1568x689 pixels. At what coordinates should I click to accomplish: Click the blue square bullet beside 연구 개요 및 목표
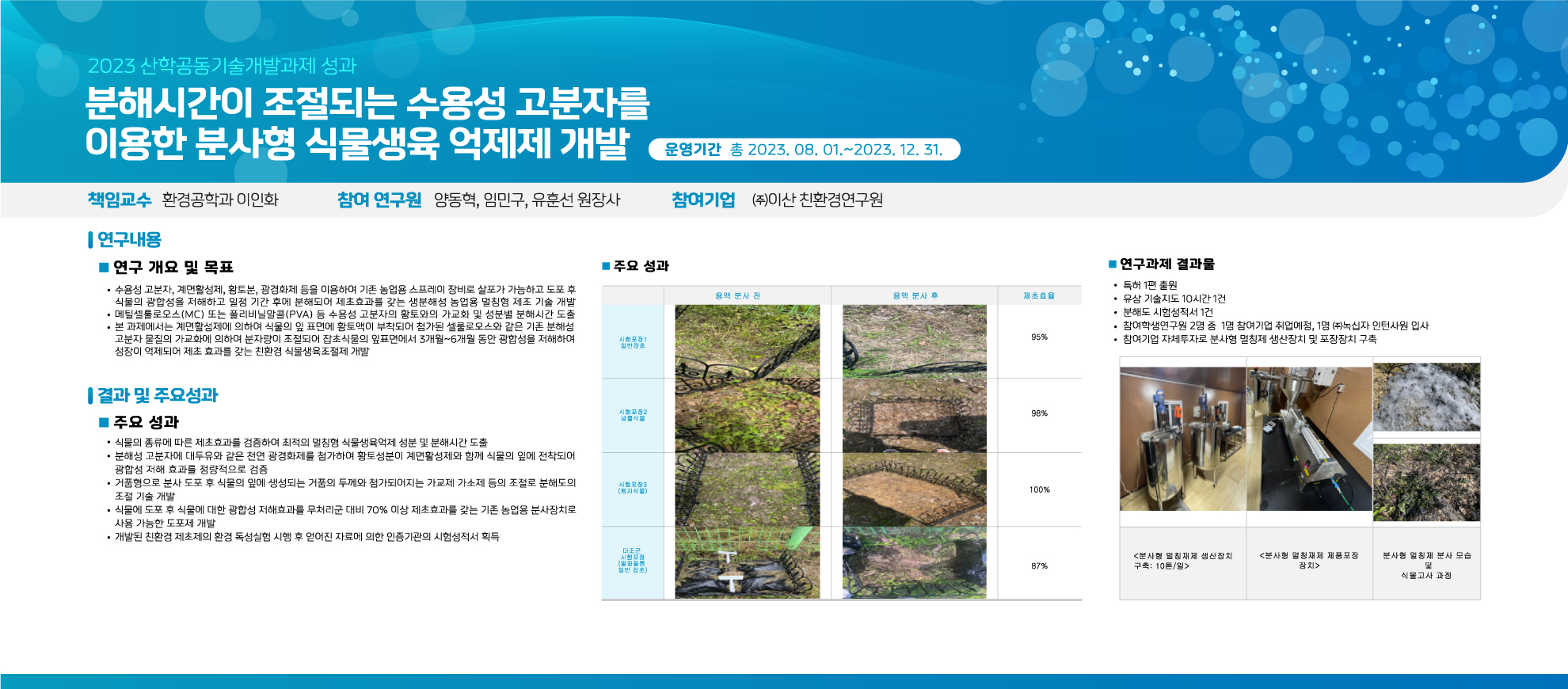104,268
